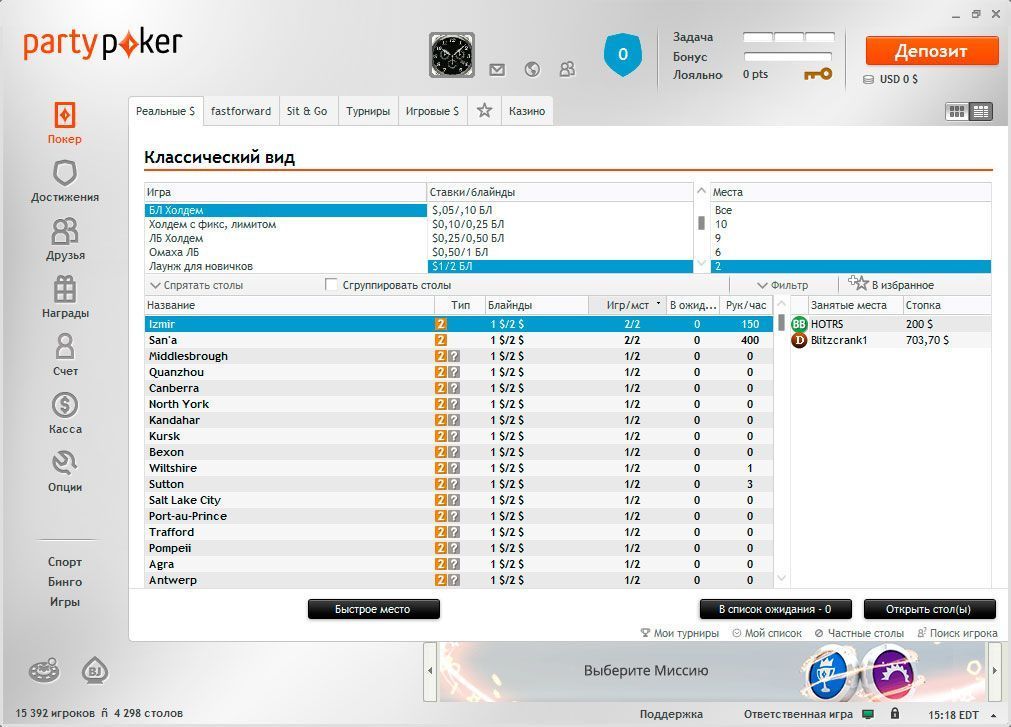Expand tray arrow next to clock
Screen dimensions: 1011x727
coord(994,715)
